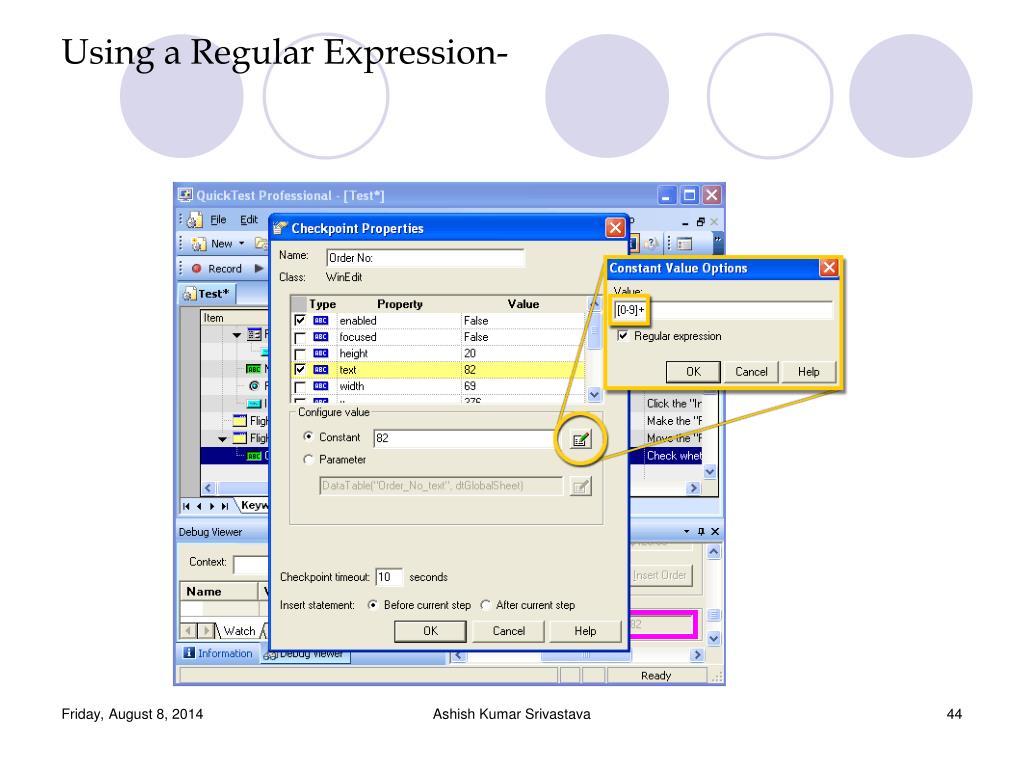Select the Parameter radio button
The height and width of the screenshot is (768, 1024).
click(308, 459)
